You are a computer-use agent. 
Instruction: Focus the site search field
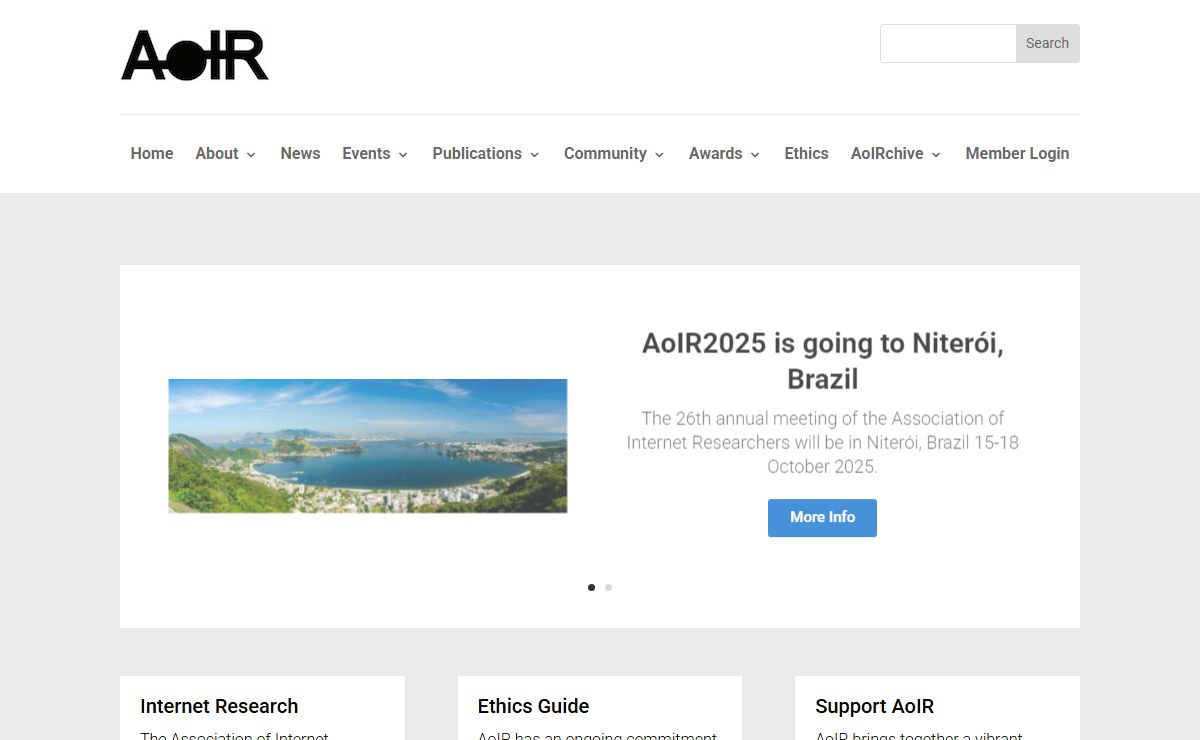point(948,43)
